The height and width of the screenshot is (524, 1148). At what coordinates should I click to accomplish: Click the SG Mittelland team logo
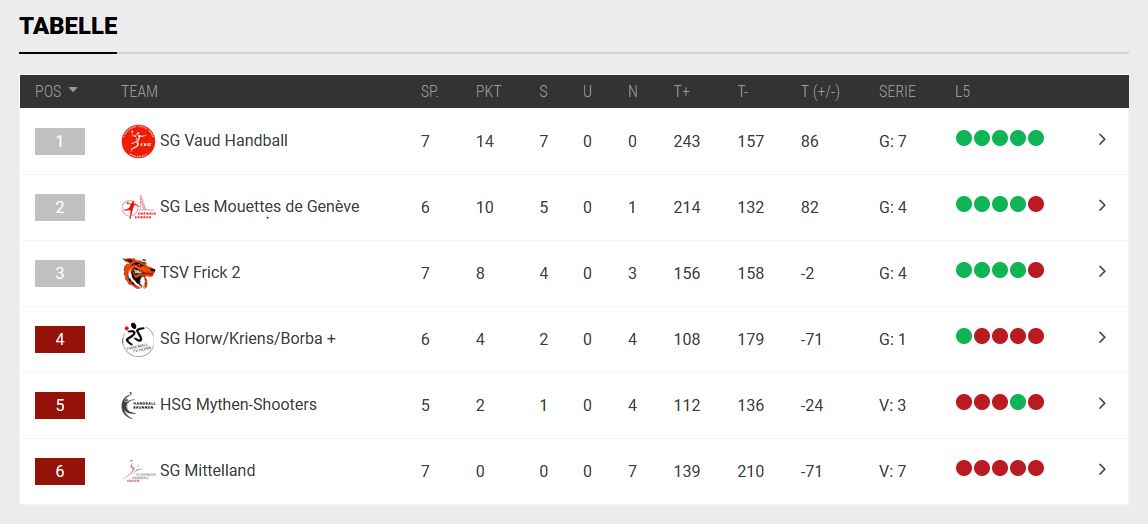point(138,471)
